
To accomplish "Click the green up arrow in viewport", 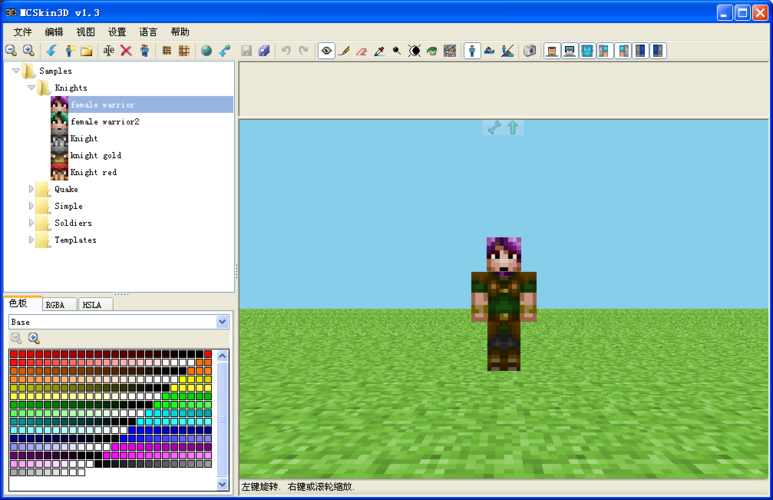I will 513,128.
